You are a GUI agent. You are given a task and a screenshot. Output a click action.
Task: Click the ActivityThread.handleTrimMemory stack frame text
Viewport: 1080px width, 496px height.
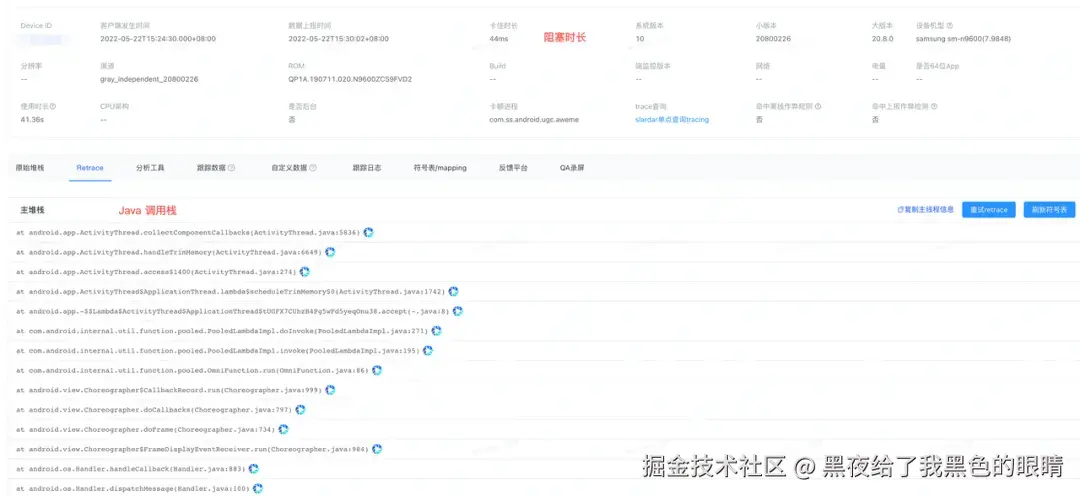169,252
